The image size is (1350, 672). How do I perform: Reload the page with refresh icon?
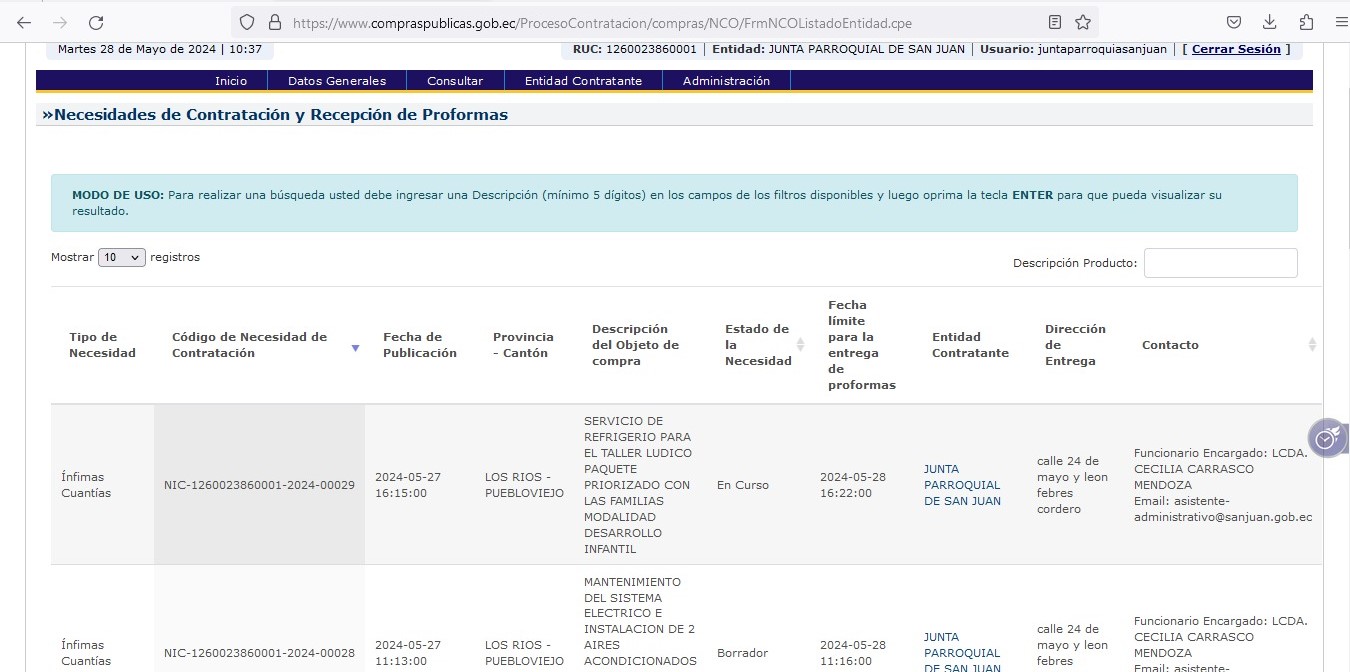click(x=96, y=22)
